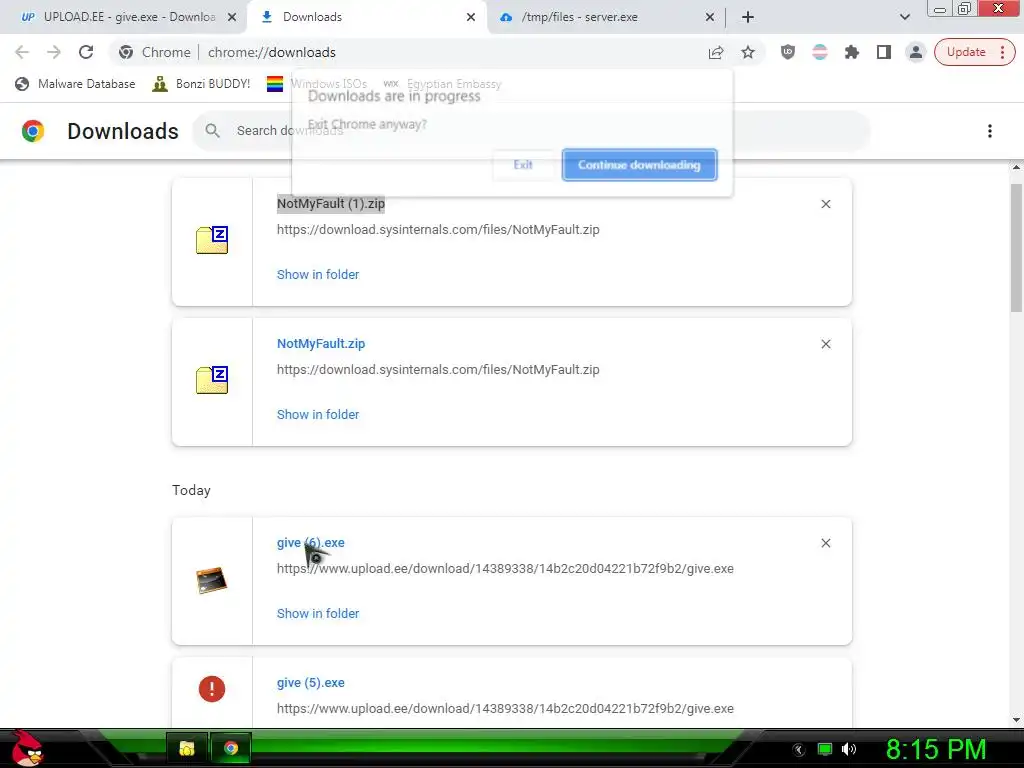Close the Downloads tab
Viewport: 1024px width, 768px height.
coord(471,18)
